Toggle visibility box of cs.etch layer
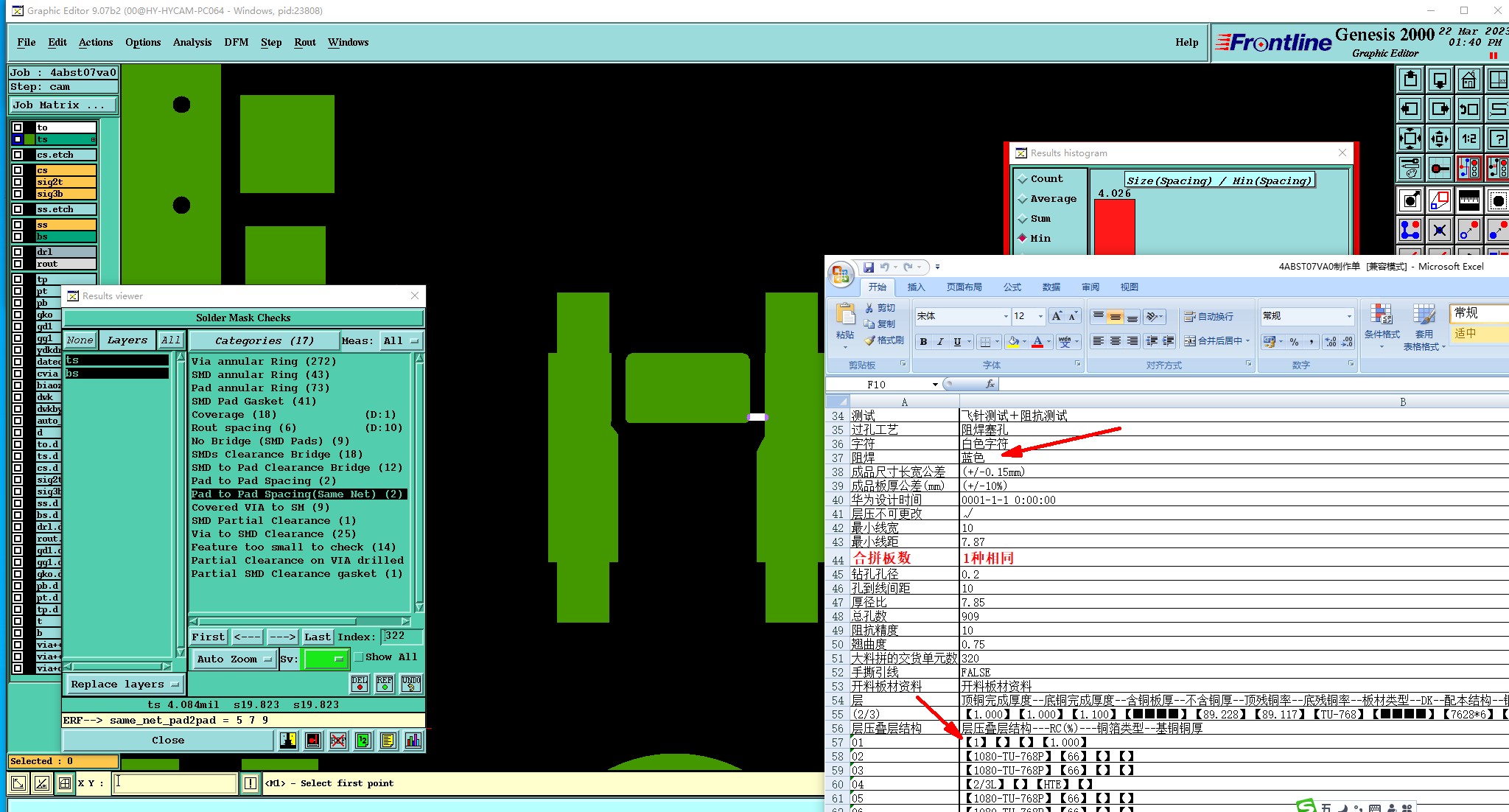 click(x=18, y=155)
